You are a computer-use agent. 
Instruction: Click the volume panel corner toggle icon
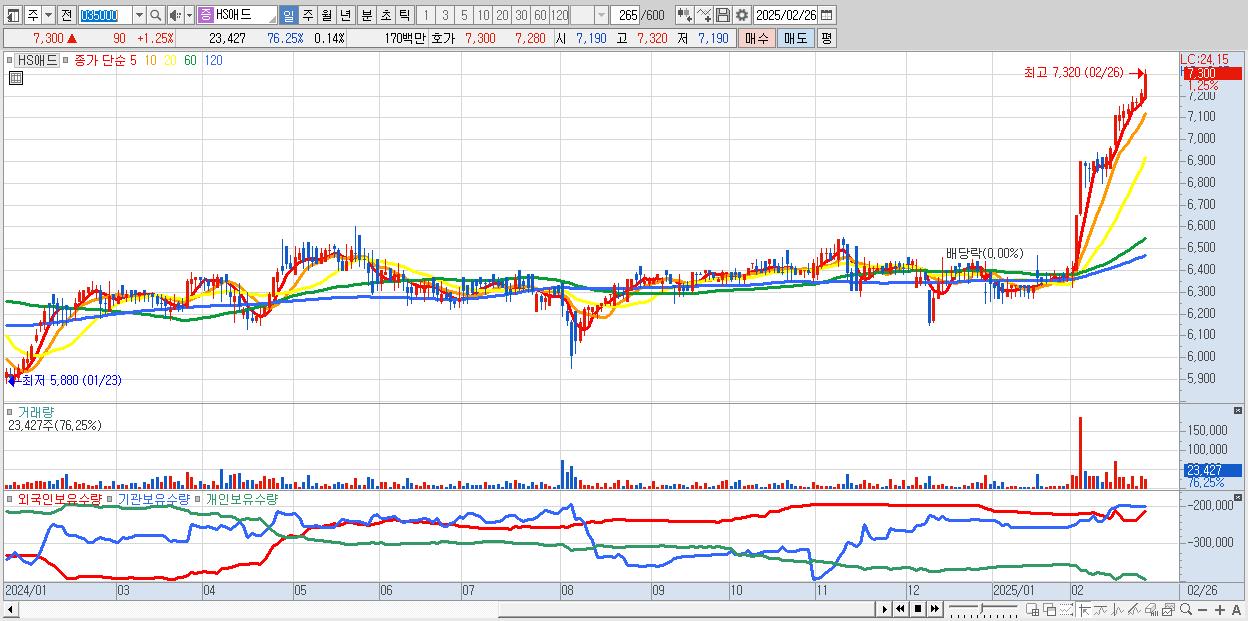(1238, 410)
